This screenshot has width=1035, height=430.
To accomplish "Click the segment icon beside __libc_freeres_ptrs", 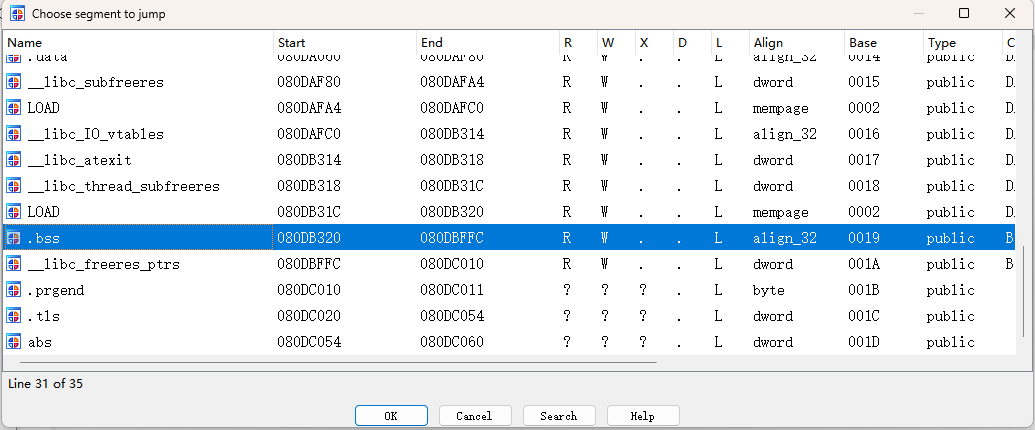I will pyautogui.click(x=14, y=264).
